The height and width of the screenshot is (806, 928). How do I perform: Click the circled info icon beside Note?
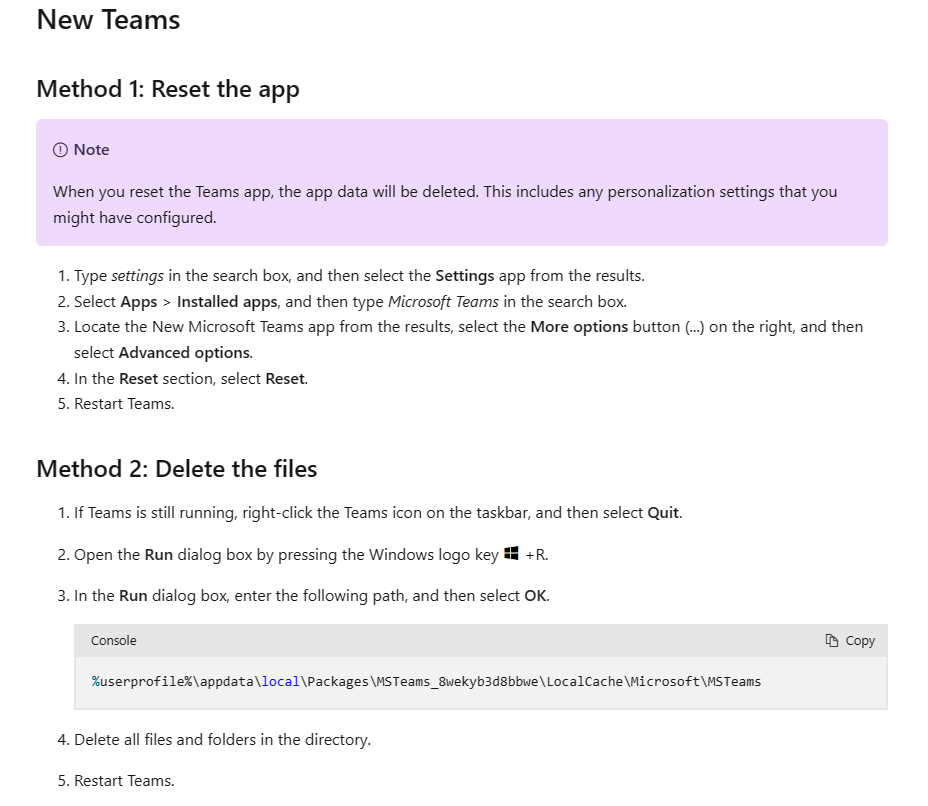(58, 149)
